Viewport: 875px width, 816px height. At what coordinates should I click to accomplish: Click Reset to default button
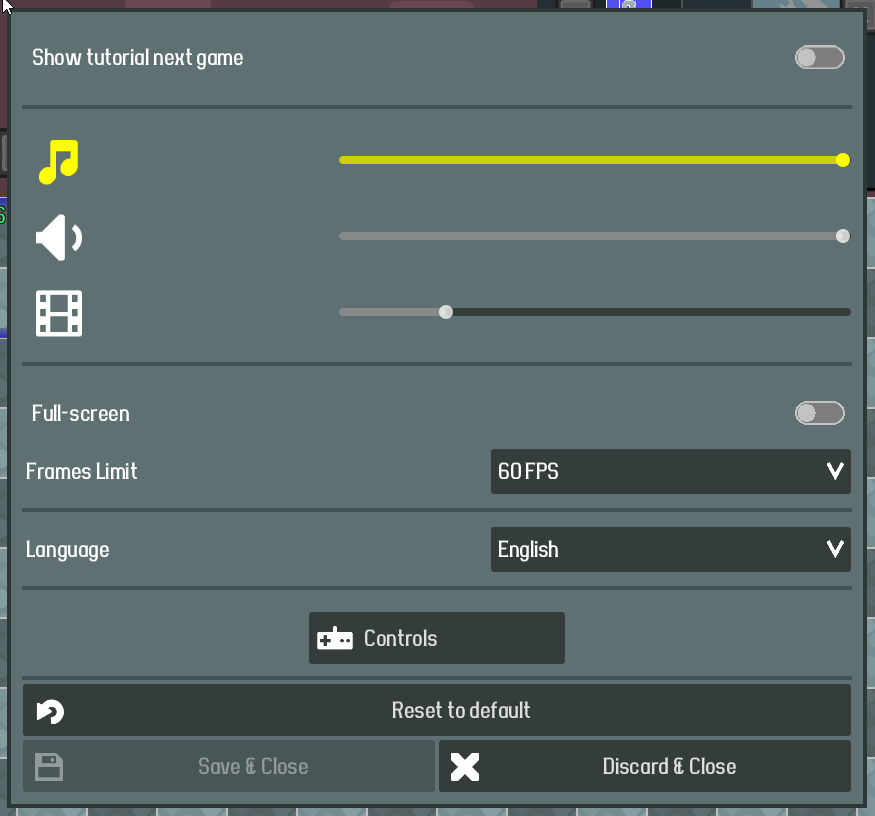pyautogui.click(x=437, y=710)
